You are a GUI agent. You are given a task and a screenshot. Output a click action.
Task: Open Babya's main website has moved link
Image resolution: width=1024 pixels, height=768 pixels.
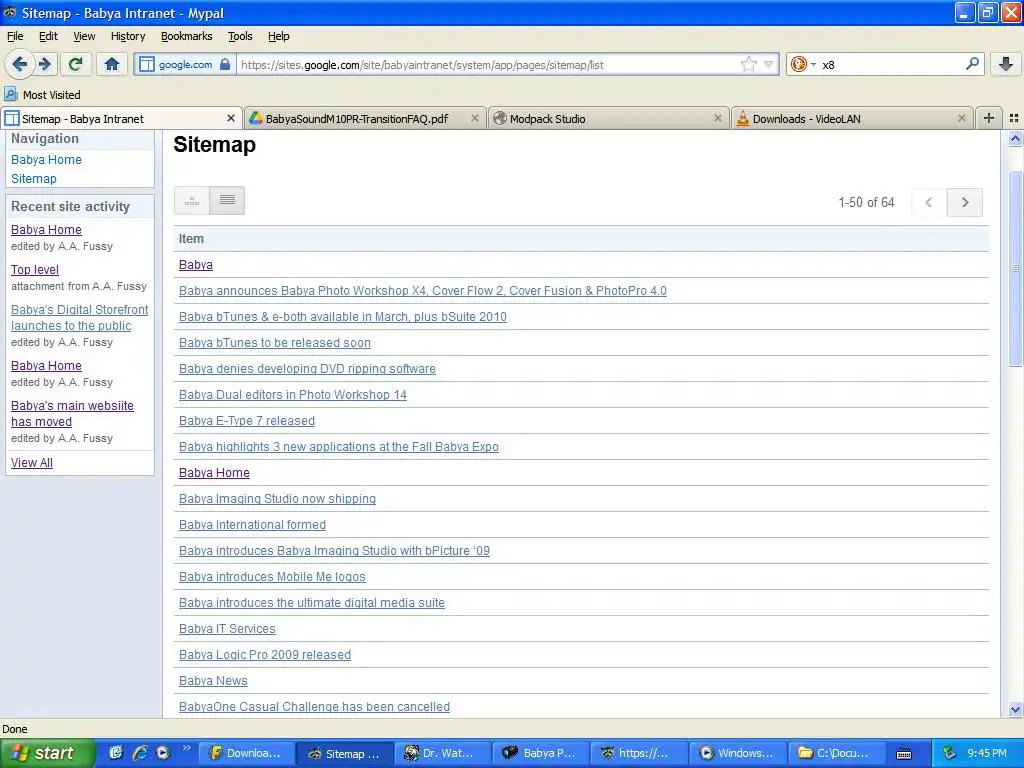click(72, 413)
